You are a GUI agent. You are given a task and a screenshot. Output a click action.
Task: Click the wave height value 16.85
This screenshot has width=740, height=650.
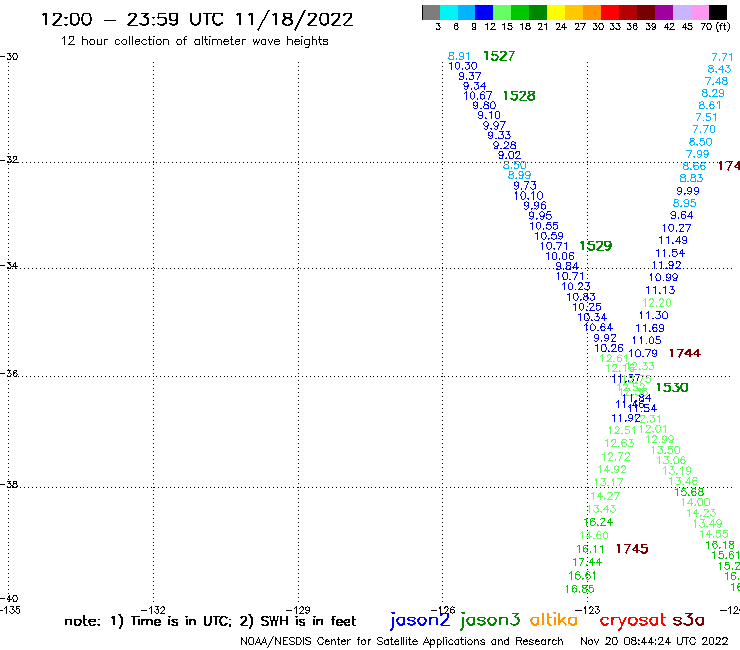click(x=580, y=589)
